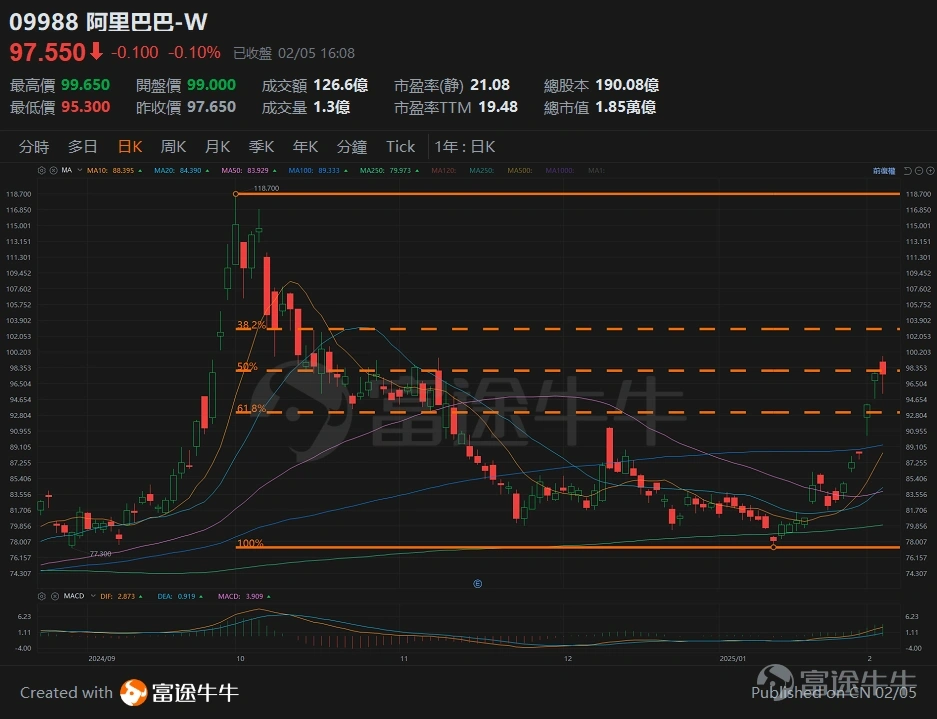Enable the dimmed MA120 moving average
Viewport: 937px width, 719px height.
[443, 170]
